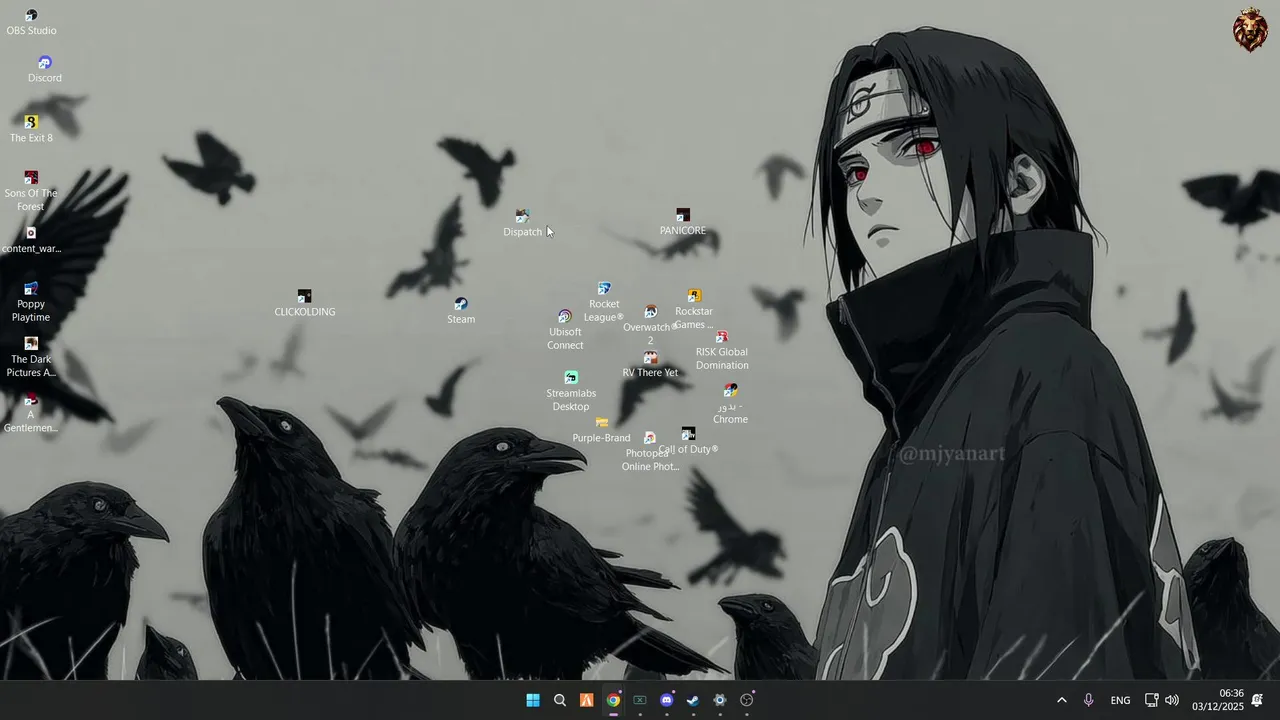Image resolution: width=1280 pixels, height=720 pixels.
Task: Select the Overwatch 2 desktop icon
Action: [650, 325]
